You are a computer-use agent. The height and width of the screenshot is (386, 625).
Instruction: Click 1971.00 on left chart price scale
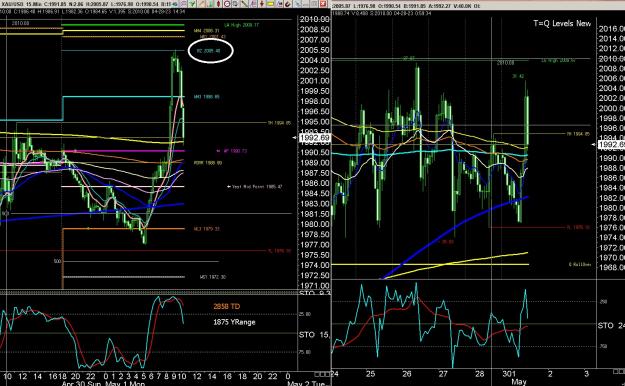314,286
